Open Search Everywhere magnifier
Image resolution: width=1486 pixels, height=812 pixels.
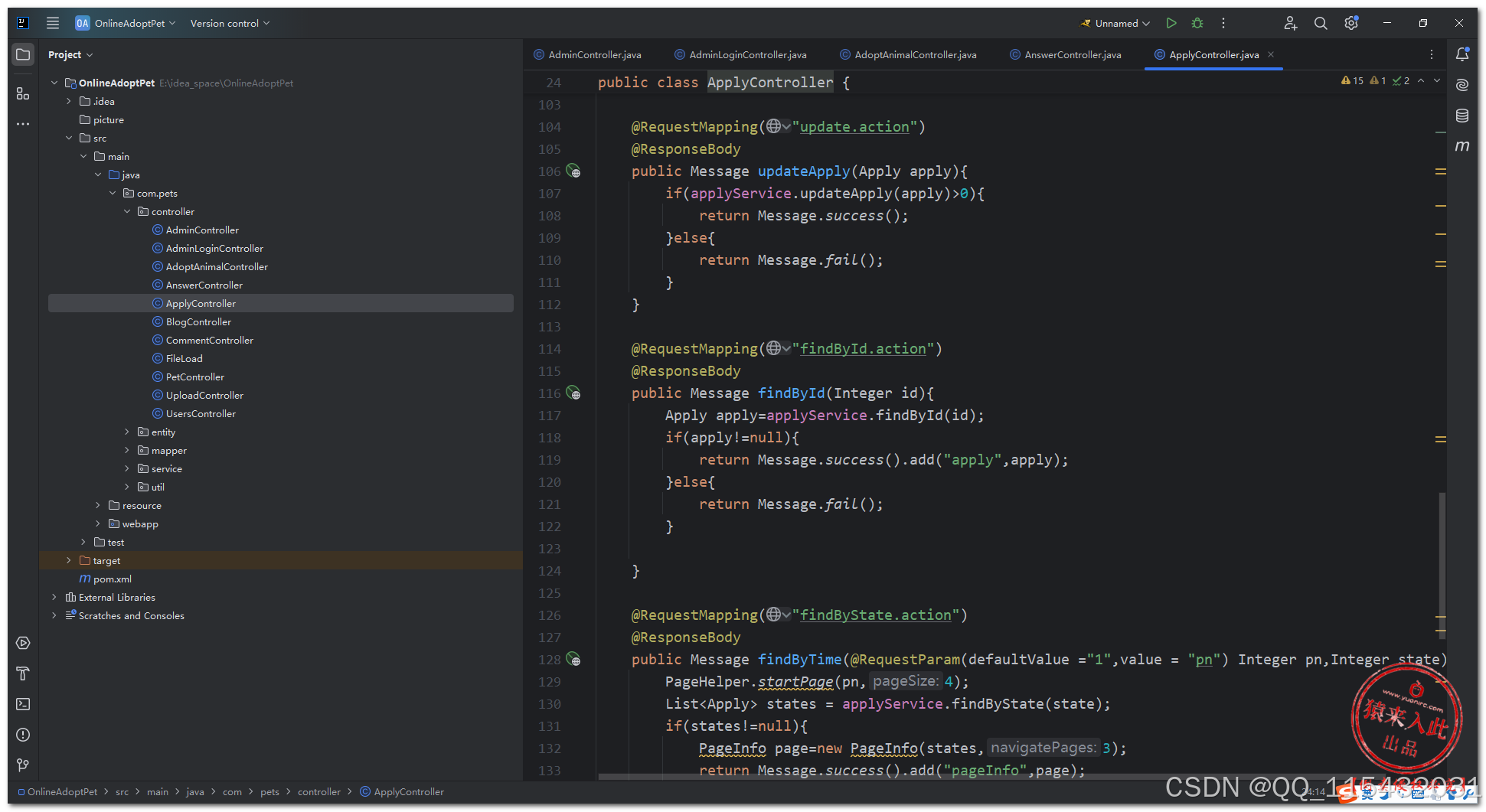(1321, 23)
